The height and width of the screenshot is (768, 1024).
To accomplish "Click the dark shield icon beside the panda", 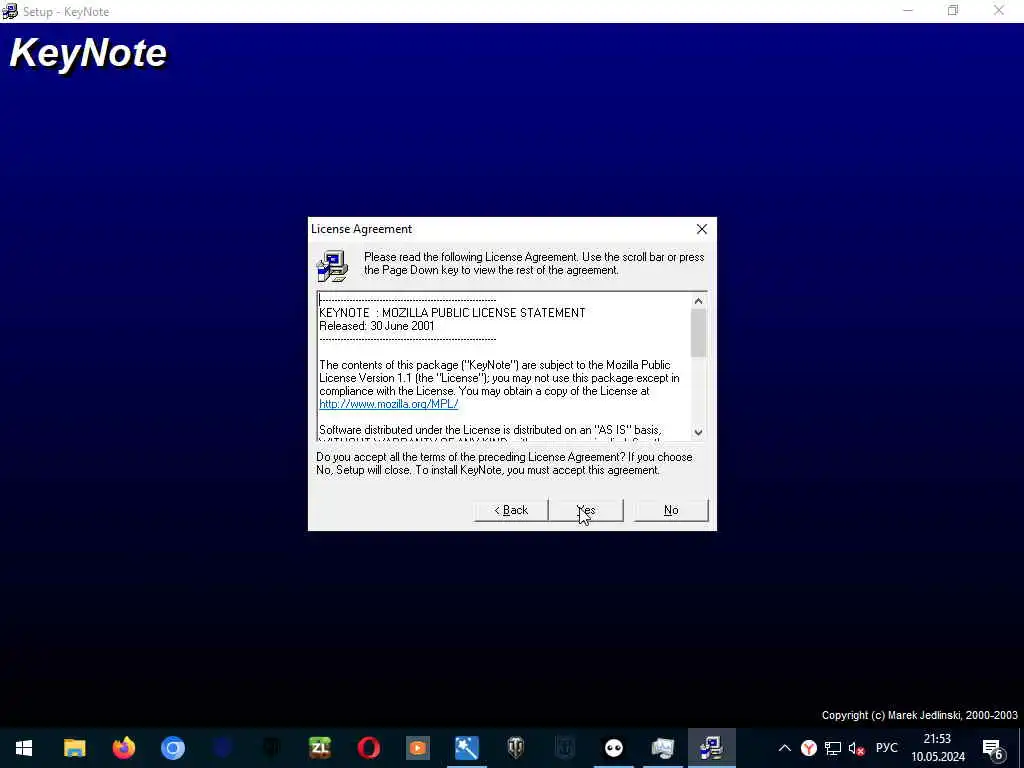I will point(565,748).
